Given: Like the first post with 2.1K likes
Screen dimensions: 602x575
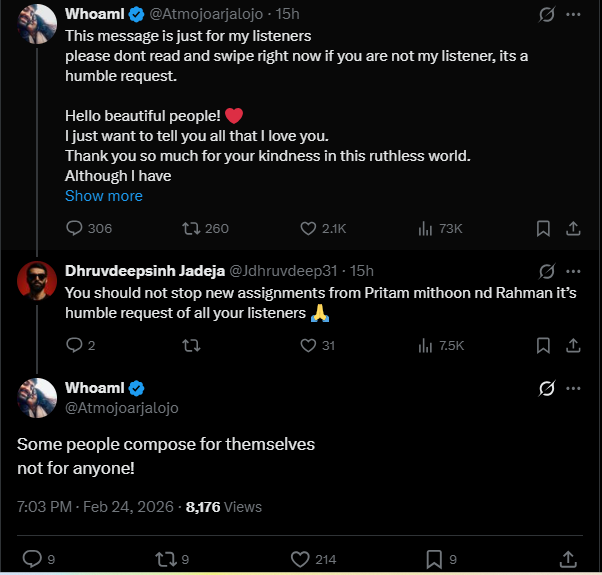Looking at the screenshot, I should pos(308,228).
